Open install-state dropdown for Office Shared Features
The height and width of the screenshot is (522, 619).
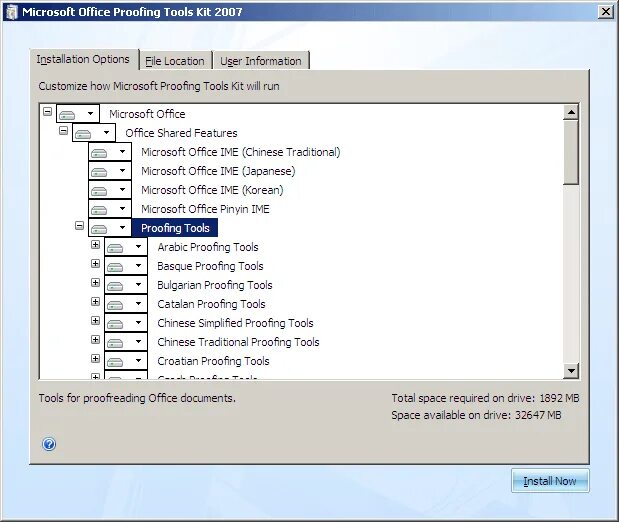[94, 133]
